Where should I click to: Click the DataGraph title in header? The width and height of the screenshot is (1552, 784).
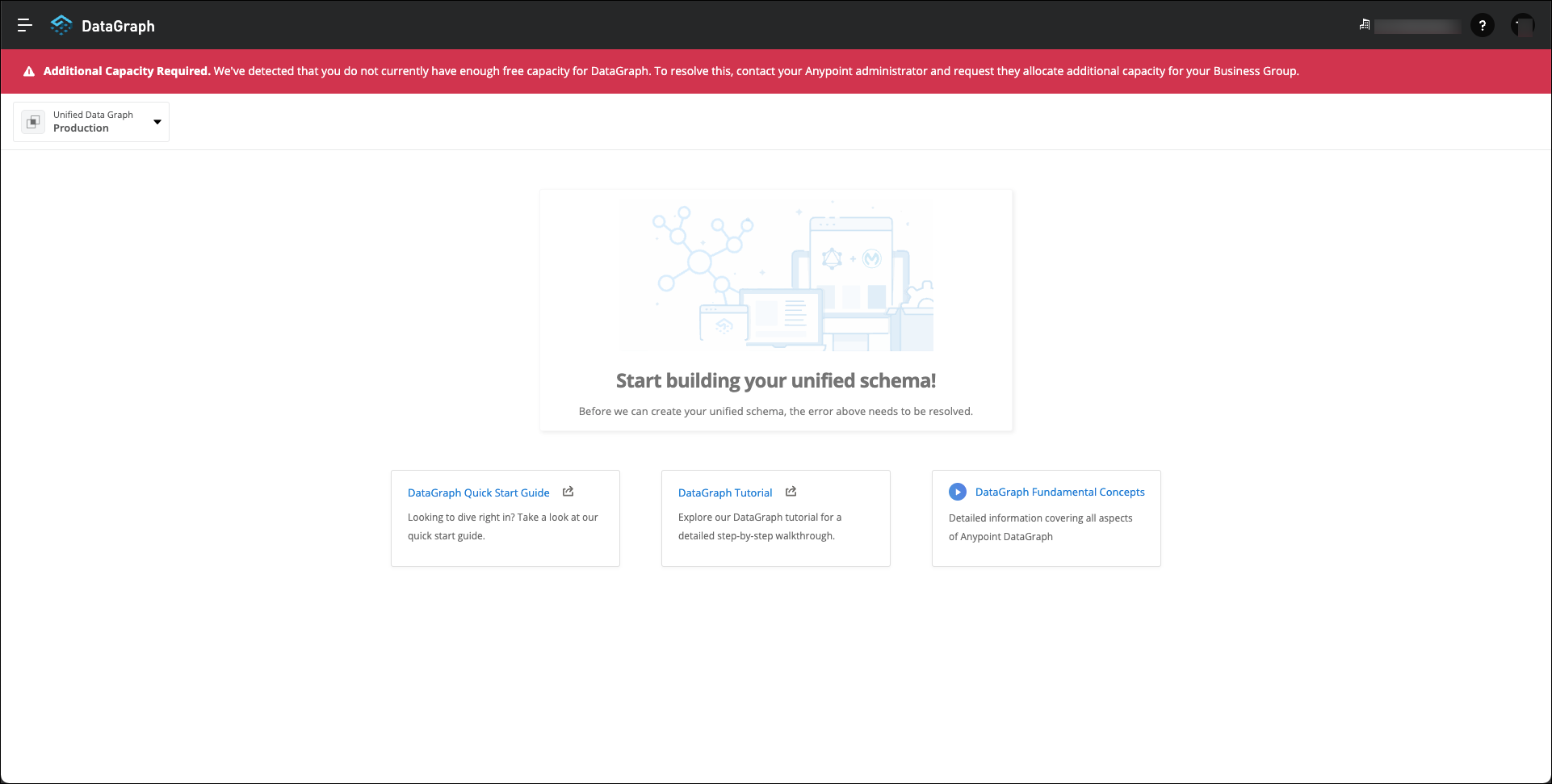click(118, 27)
